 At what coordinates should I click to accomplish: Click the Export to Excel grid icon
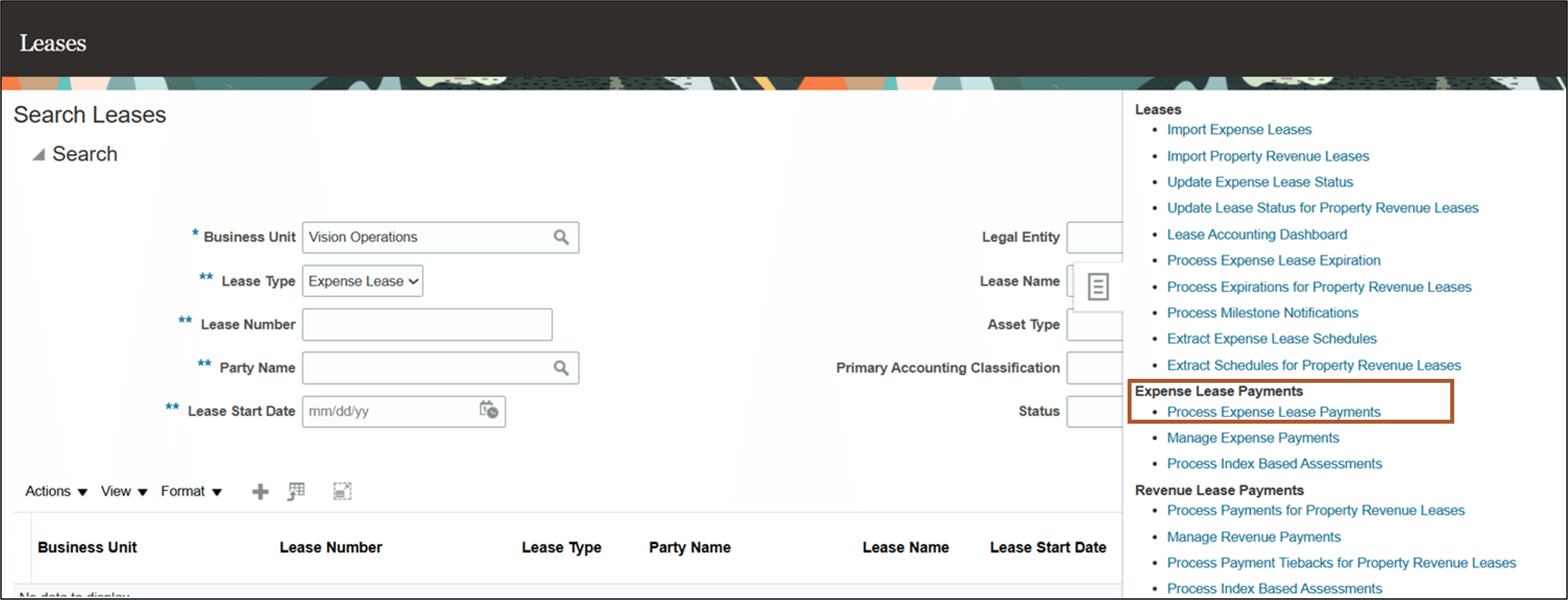pos(296,491)
